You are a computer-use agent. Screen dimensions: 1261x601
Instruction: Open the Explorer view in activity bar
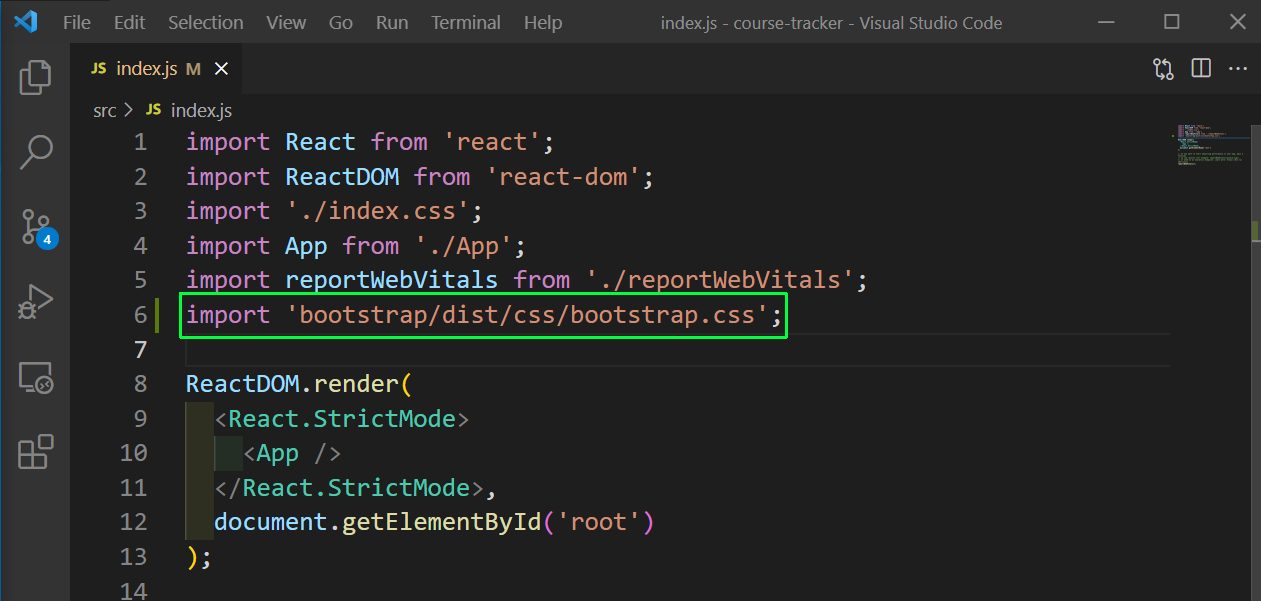[35, 78]
